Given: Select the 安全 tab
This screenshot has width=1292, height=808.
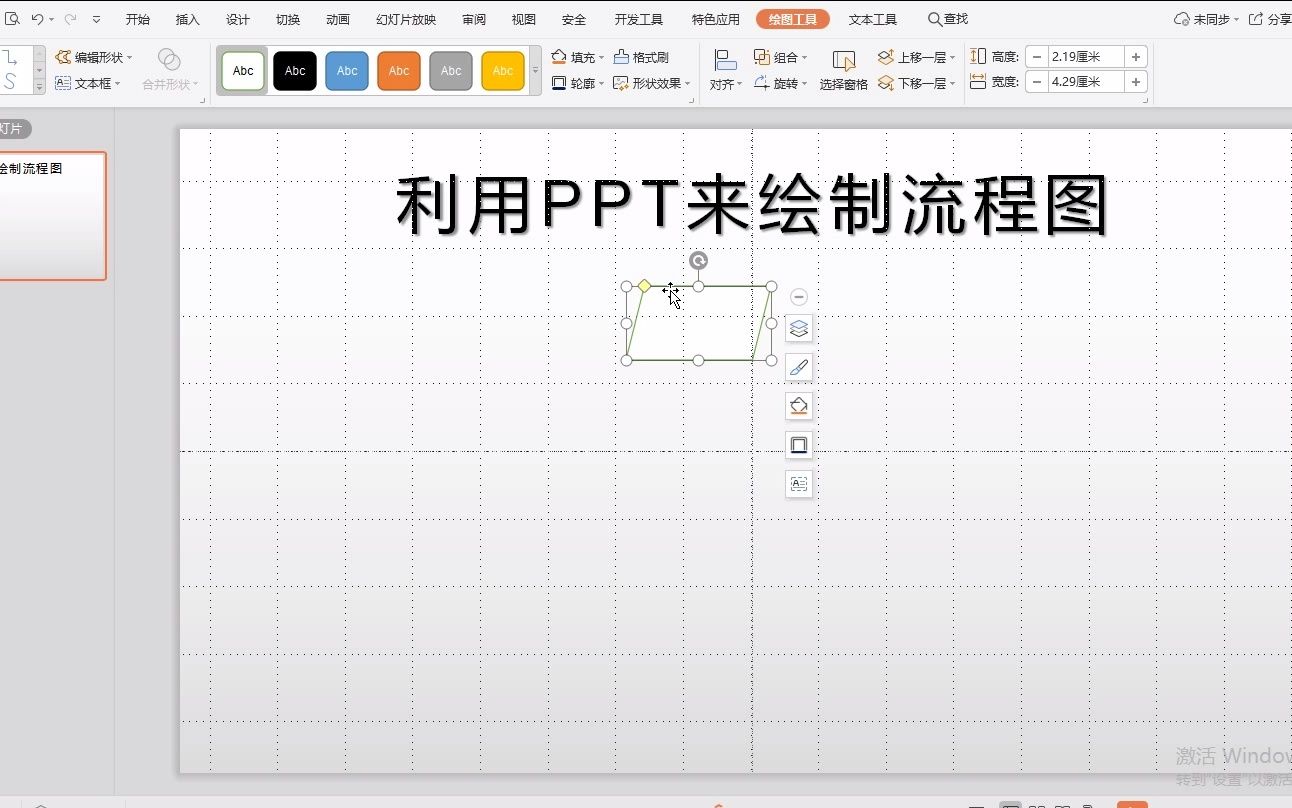Looking at the screenshot, I should pos(574,19).
